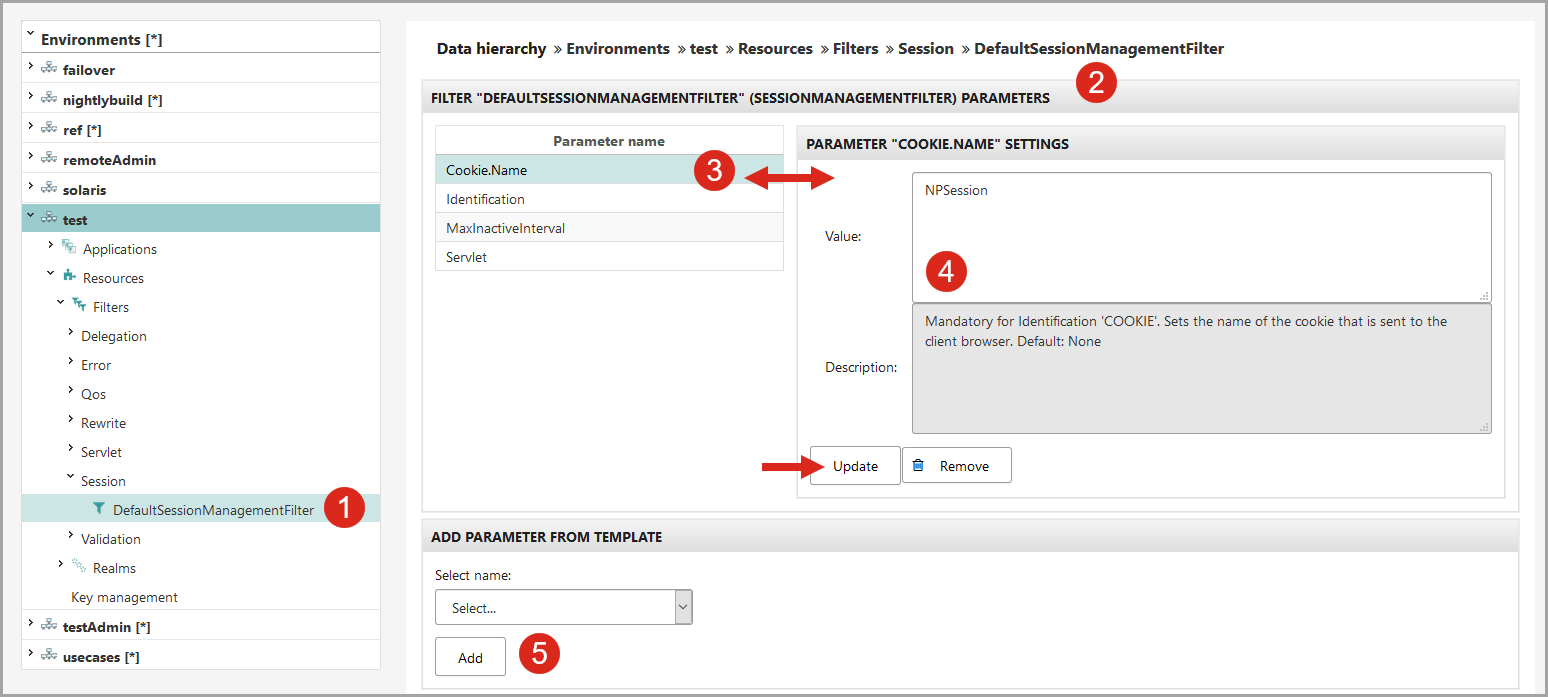Image resolution: width=1548 pixels, height=697 pixels.
Task: Click the ref environment icon
Action: [48, 129]
